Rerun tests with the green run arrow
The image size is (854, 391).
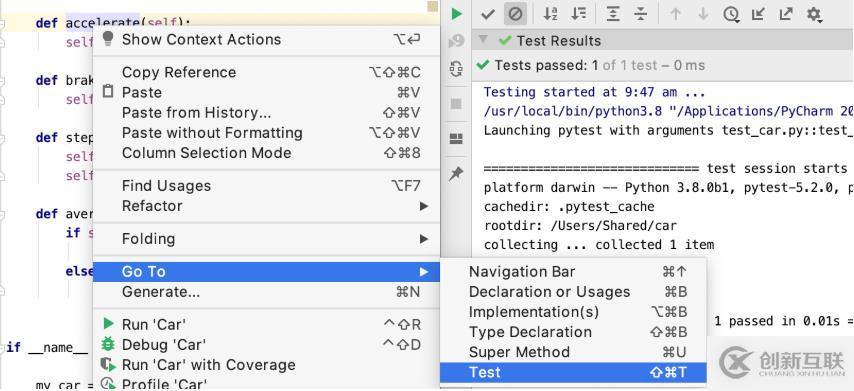click(456, 14)
